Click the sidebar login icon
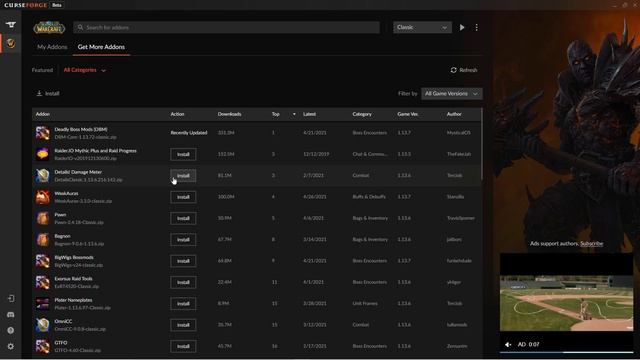 click(x=11, y=299)
